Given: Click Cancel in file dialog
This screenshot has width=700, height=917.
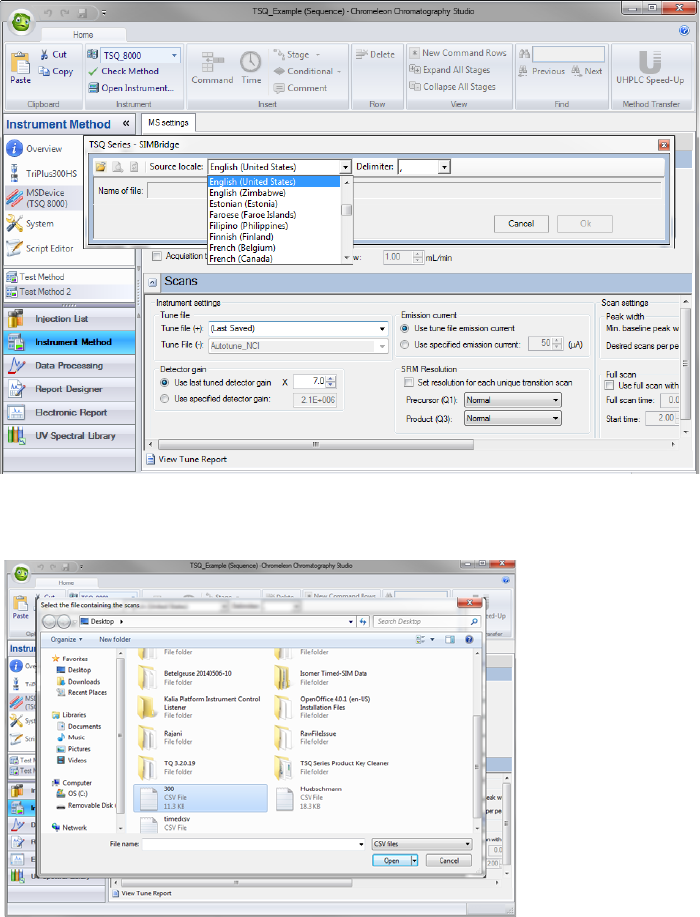Looking at the screenshot, I should [x=449, y=861].
